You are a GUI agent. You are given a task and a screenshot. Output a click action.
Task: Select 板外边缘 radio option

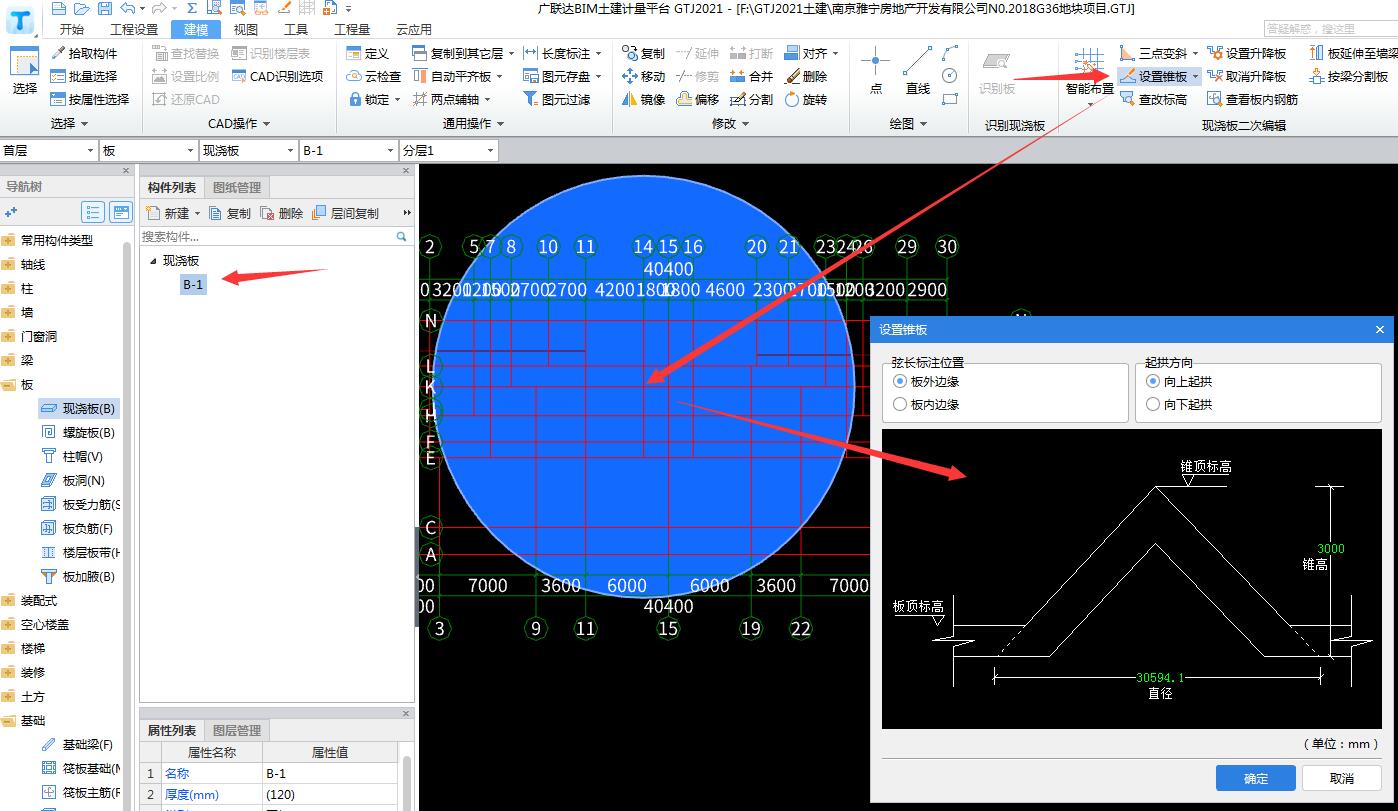tap(926, 381)
